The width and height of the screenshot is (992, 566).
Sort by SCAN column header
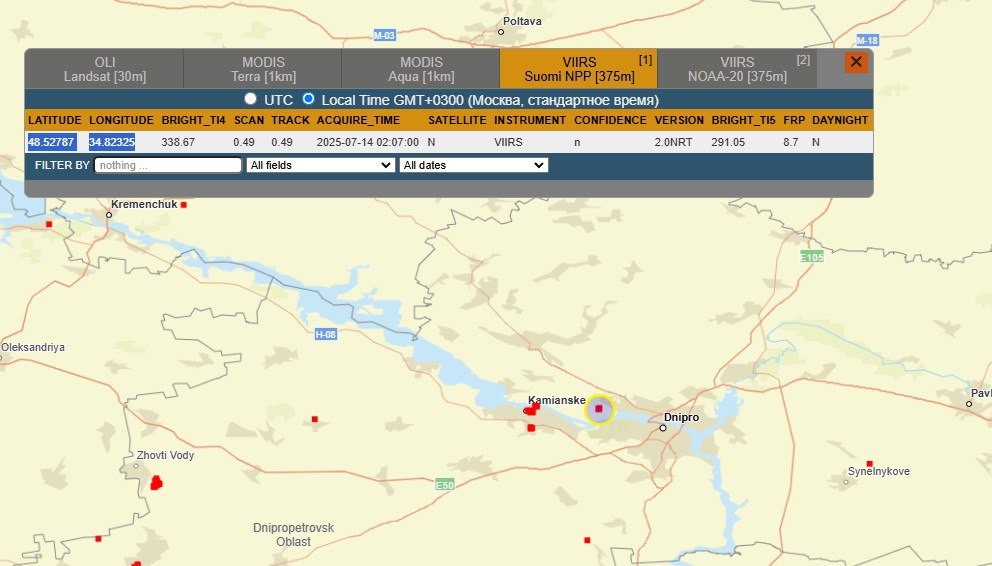249,120
